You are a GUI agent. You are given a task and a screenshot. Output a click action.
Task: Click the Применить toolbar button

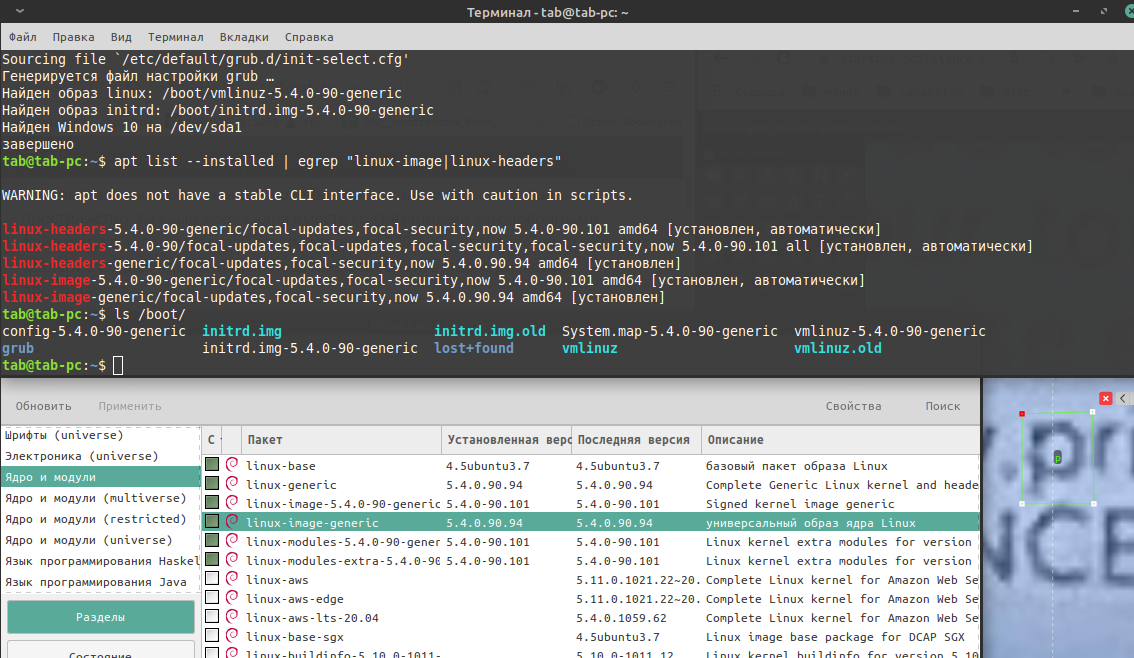coord(129,406)
